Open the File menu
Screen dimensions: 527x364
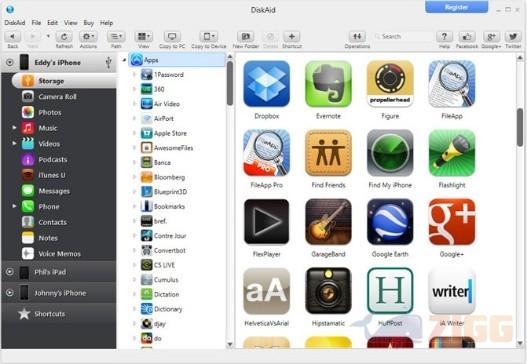36,23
